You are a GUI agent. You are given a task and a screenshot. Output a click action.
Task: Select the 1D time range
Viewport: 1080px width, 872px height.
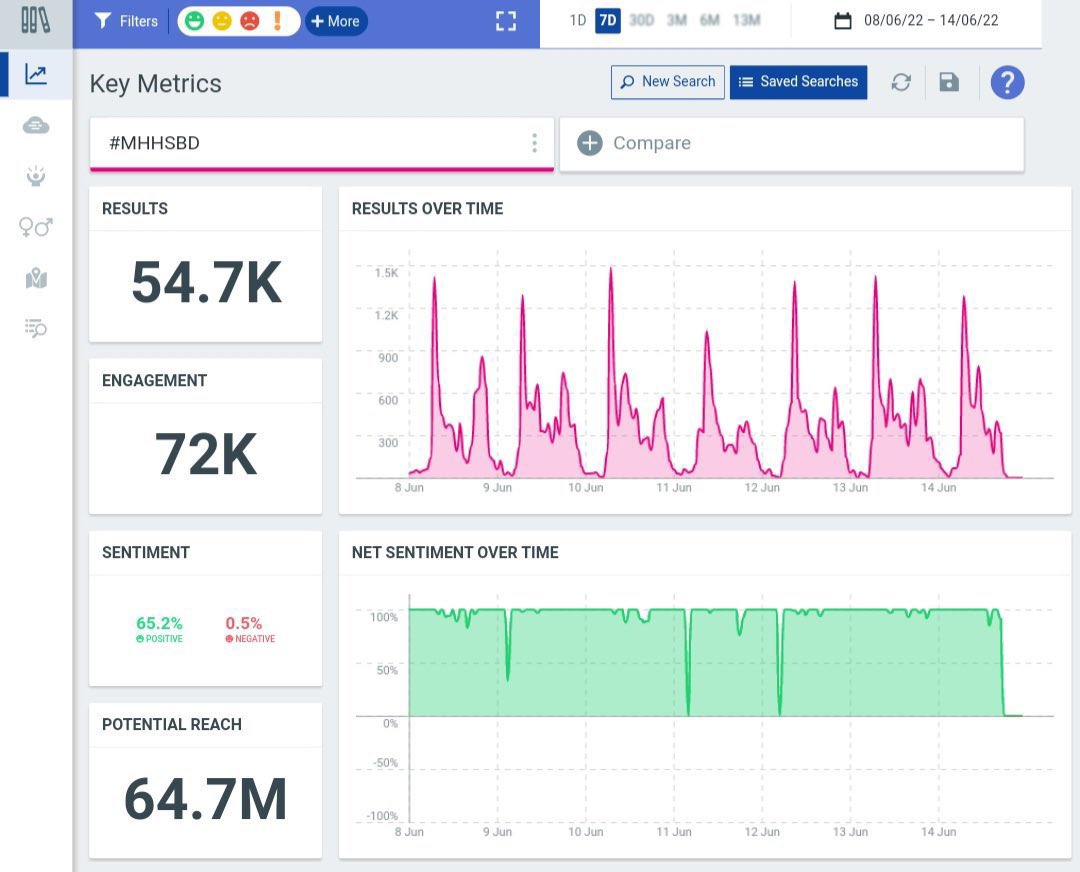click(x=577, y=20)
